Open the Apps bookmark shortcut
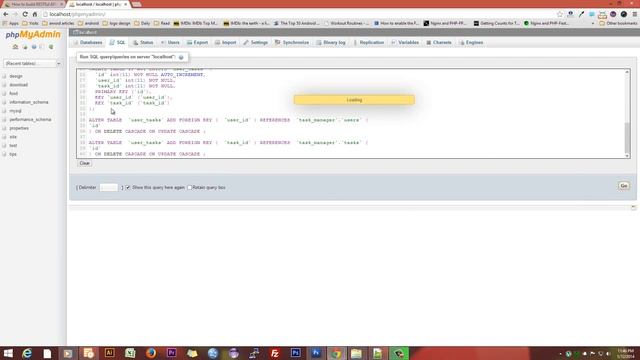 point(11,23)
